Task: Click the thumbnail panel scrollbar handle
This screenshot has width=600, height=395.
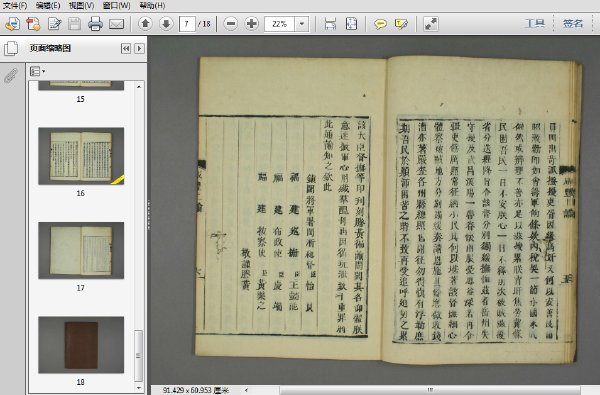Action: (x=139, y=356)
